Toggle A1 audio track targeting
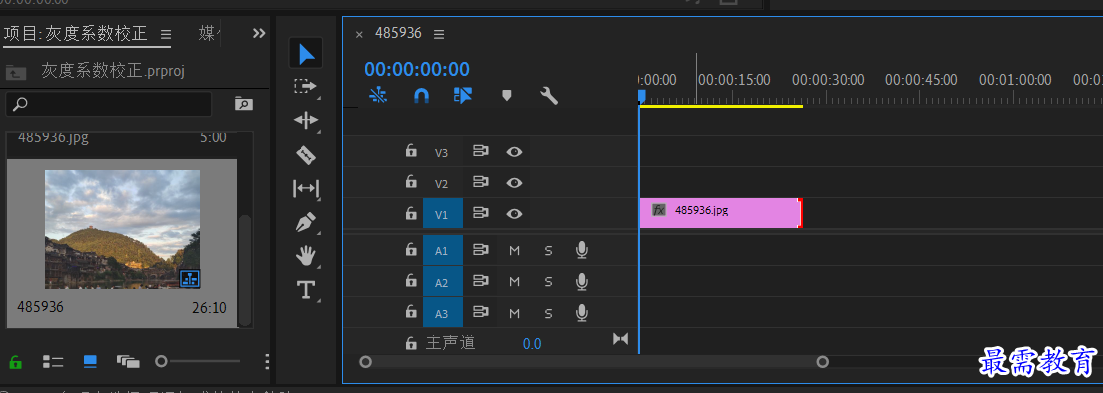 tap(442, 250)
